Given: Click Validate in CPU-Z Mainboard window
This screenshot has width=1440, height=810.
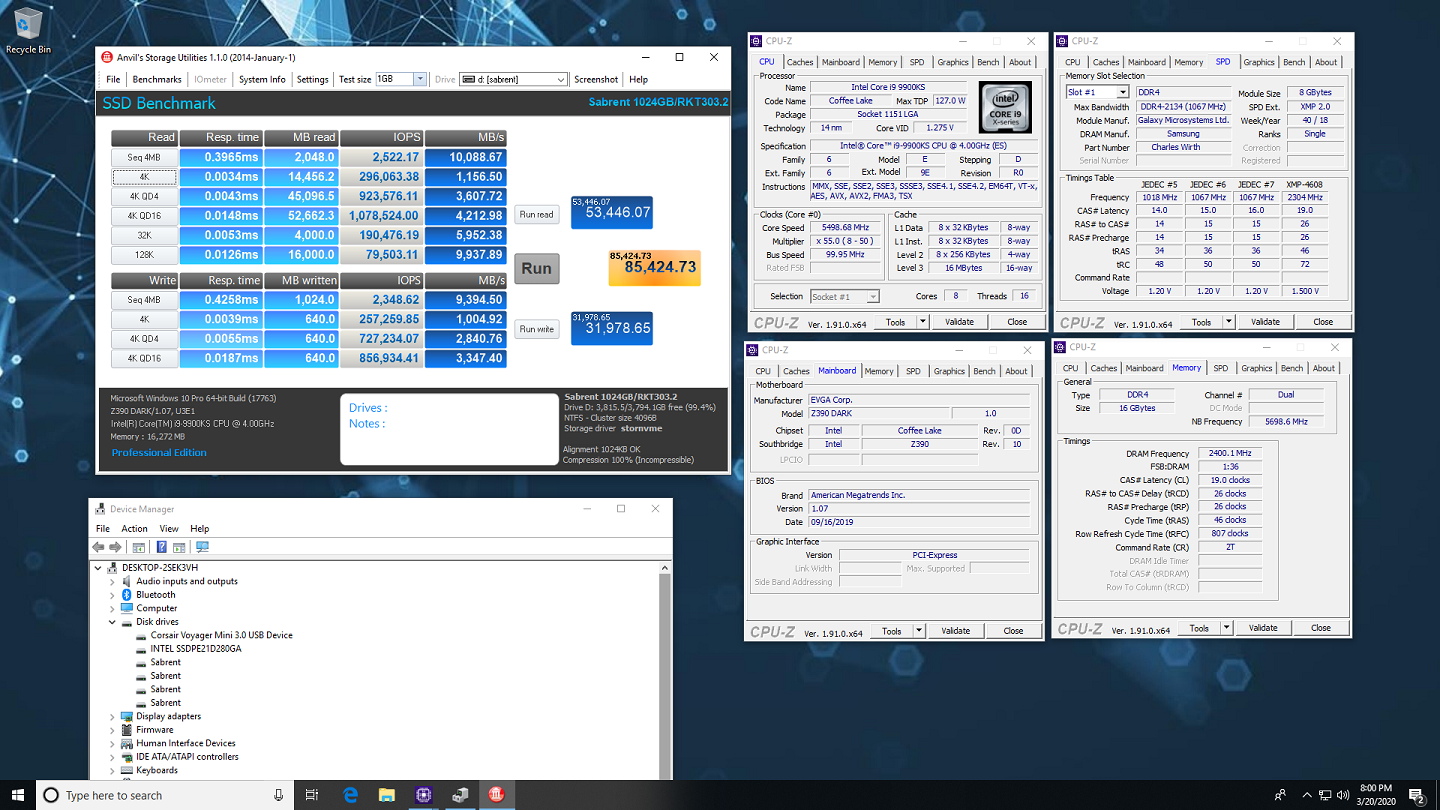Looking at the screenshot, I should pos(956,631).
